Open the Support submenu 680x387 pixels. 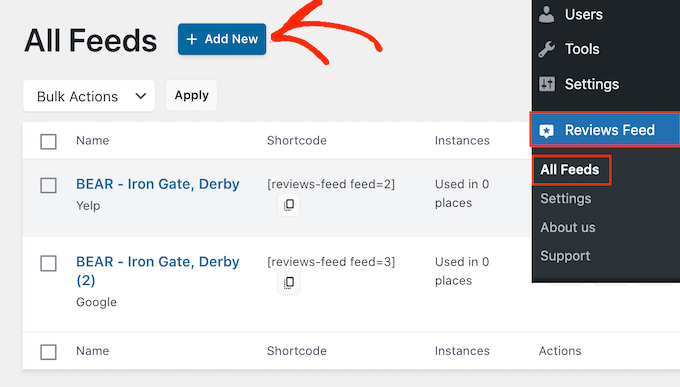click(x=565, y=256)
